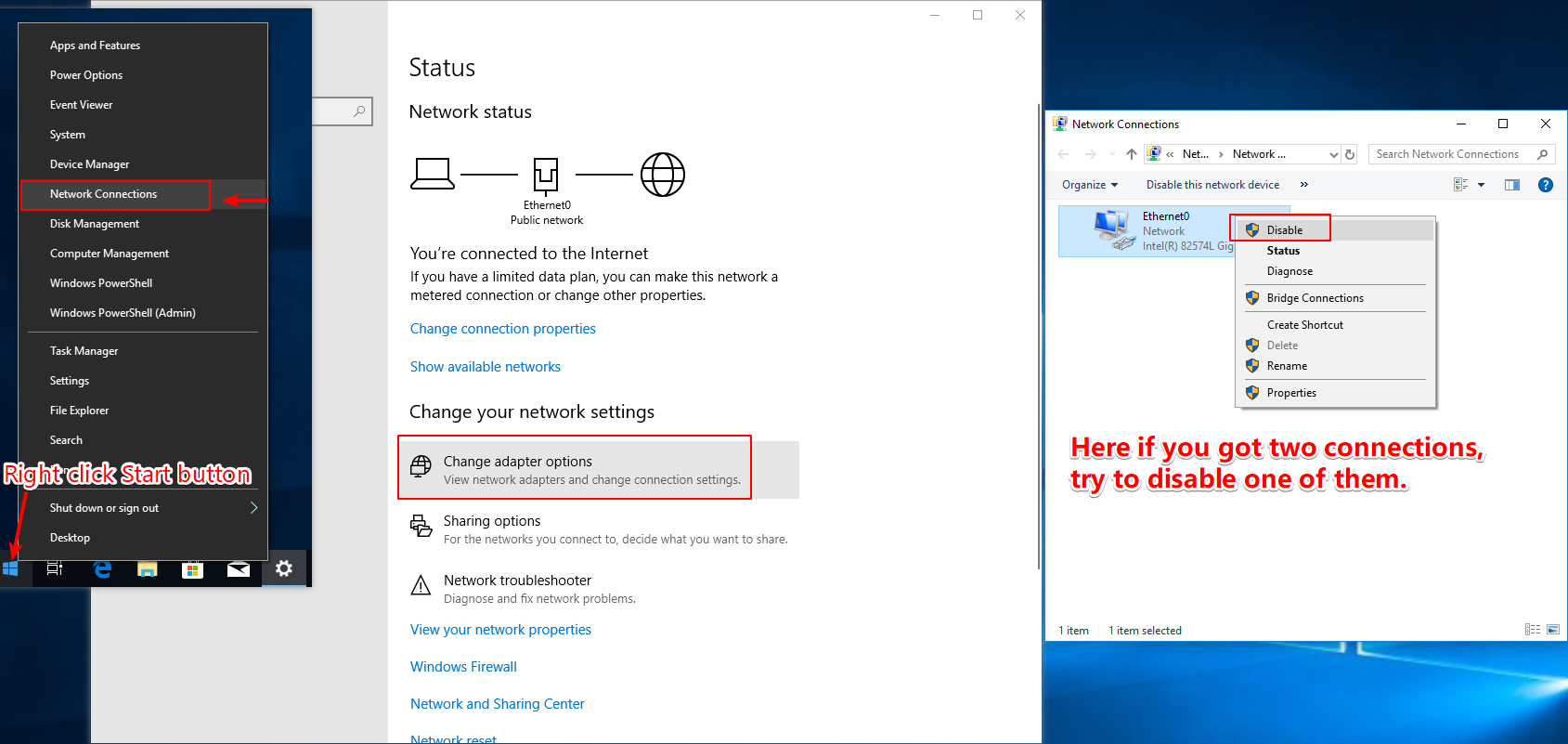1568x744 pixels.
Task: Click the Windows Firewall link
Action: pyautogui.click(x=463, y=667)
